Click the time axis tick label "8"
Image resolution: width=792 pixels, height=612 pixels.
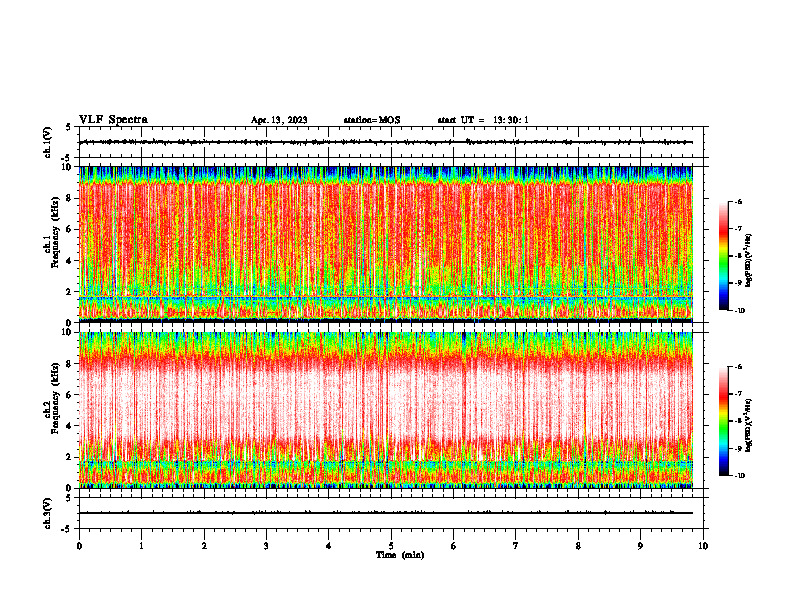(x=578, y=546)
